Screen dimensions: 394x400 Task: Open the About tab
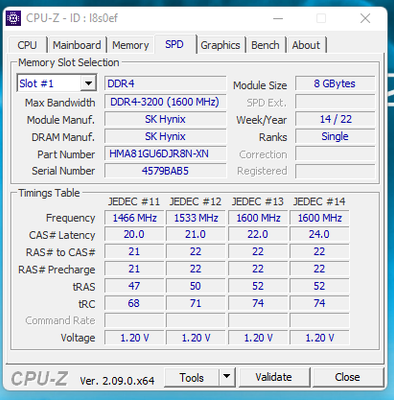click(306, 45)
